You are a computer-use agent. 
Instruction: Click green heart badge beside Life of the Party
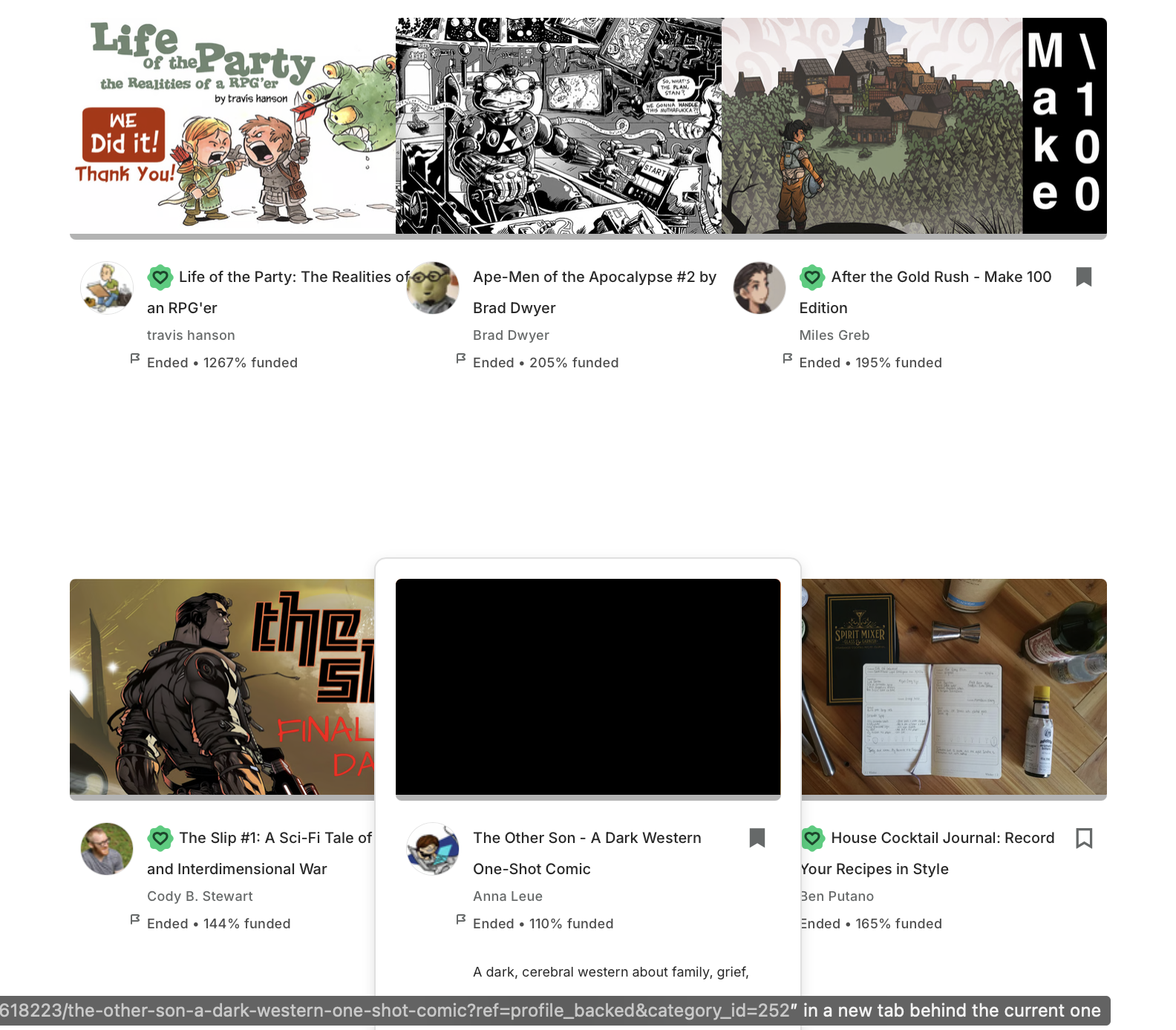(x=160, y=278)
